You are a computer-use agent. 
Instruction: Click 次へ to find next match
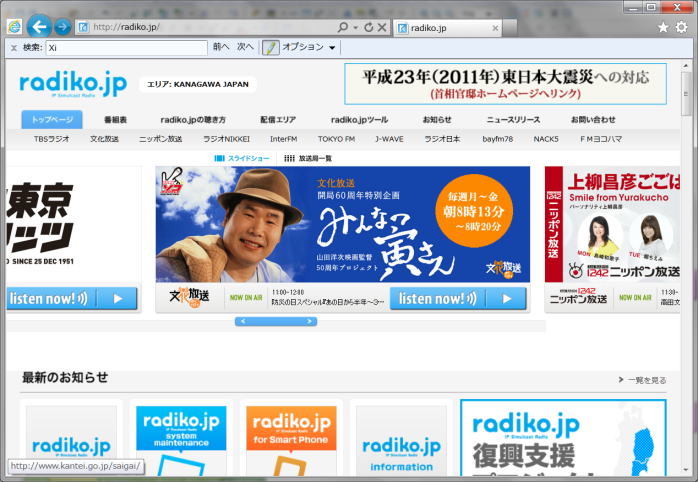tap(245, 47)
